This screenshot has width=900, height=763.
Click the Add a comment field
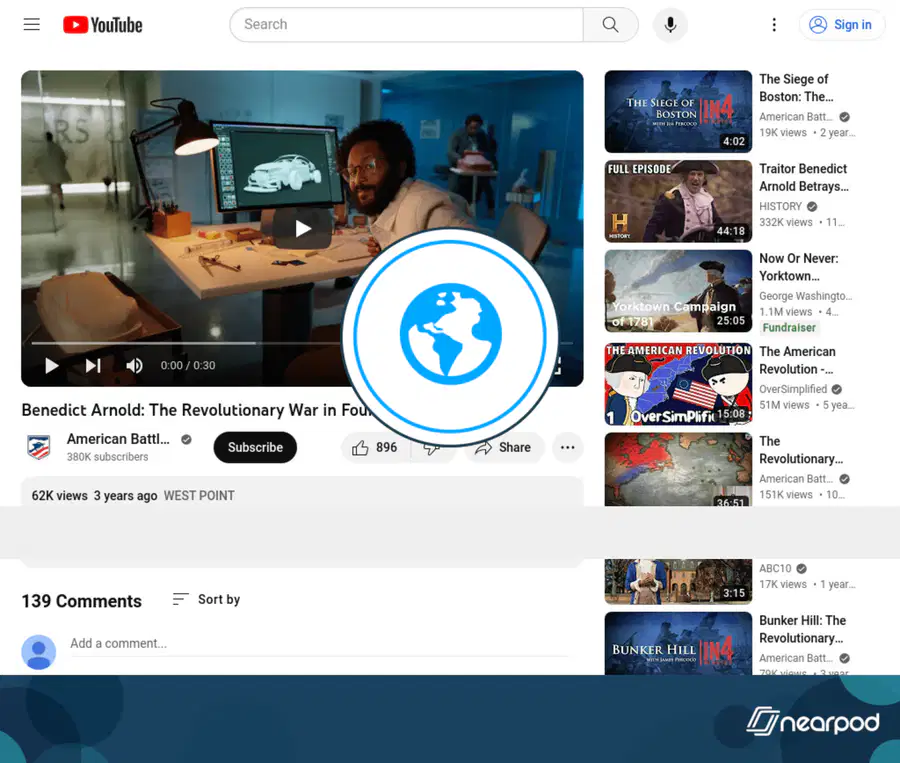click(x=320, y=644)
